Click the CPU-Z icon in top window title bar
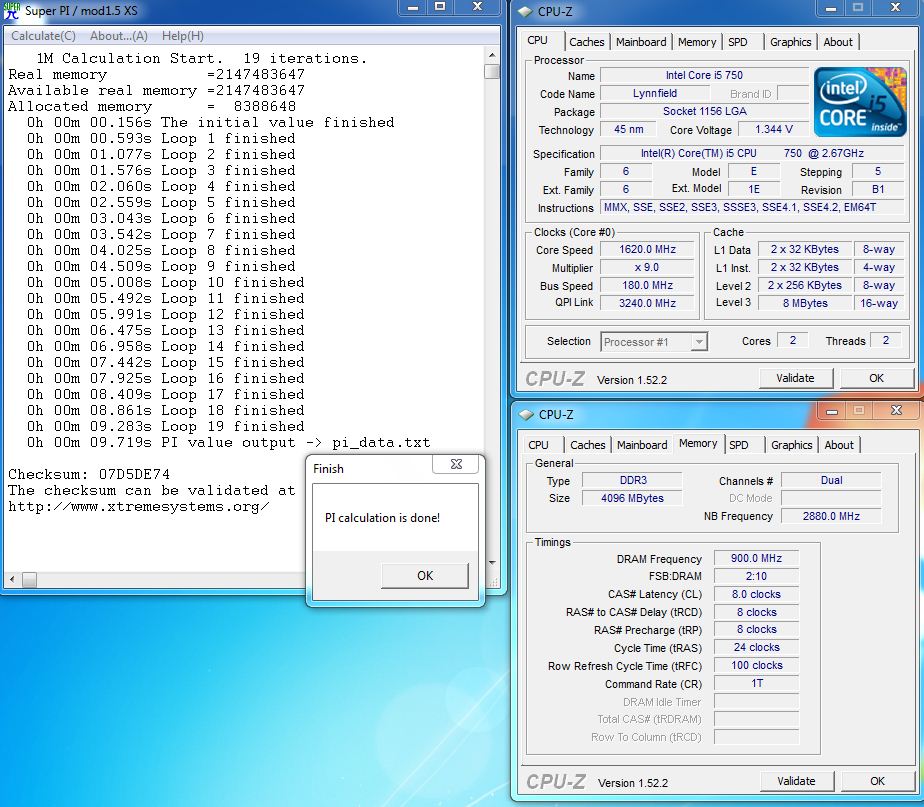 [525, 11]
